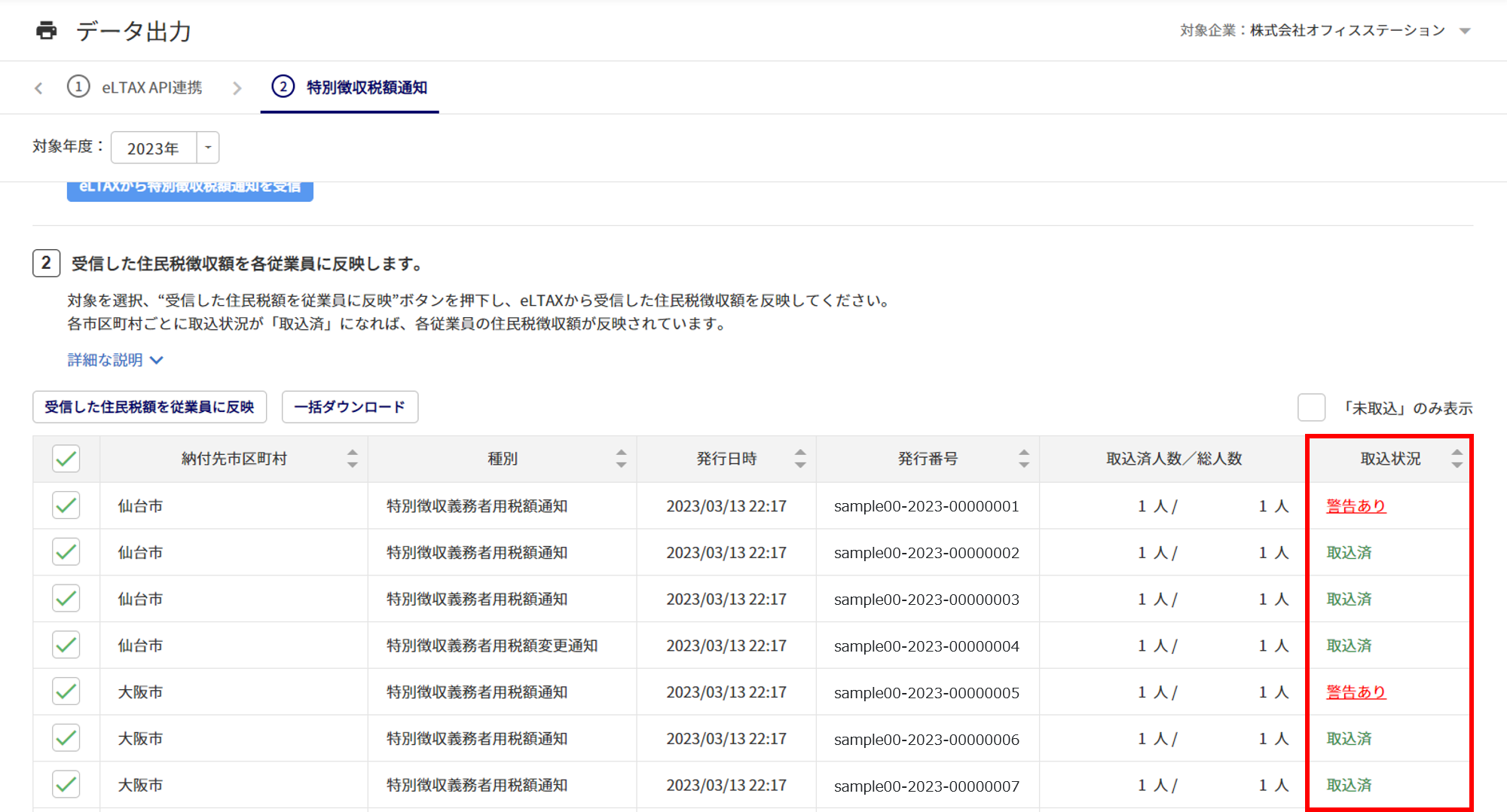
Task: Sort table by 発行番号 column arrows
Action: pyautogui.click(x=1023, y=459)
